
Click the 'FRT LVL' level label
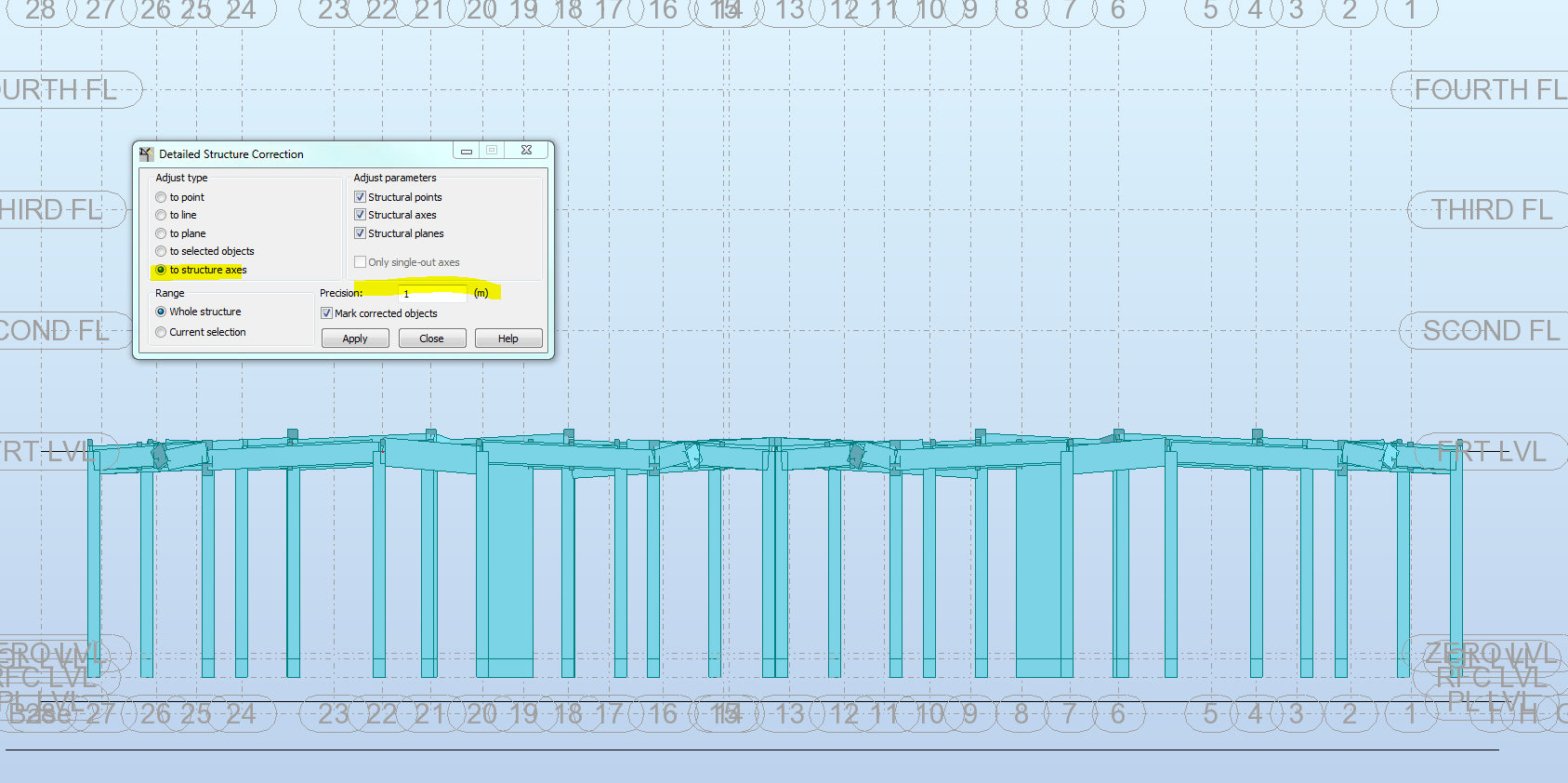point(1491,451)
